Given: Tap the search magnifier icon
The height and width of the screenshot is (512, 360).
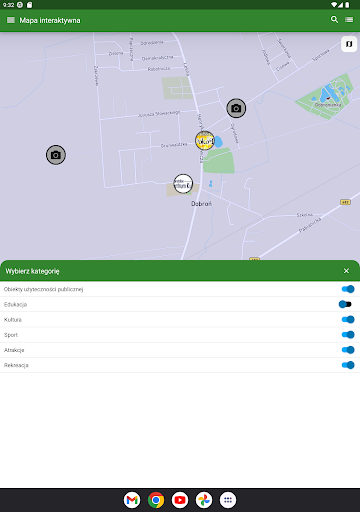Looking at the screenshot, I should [334, 20].
